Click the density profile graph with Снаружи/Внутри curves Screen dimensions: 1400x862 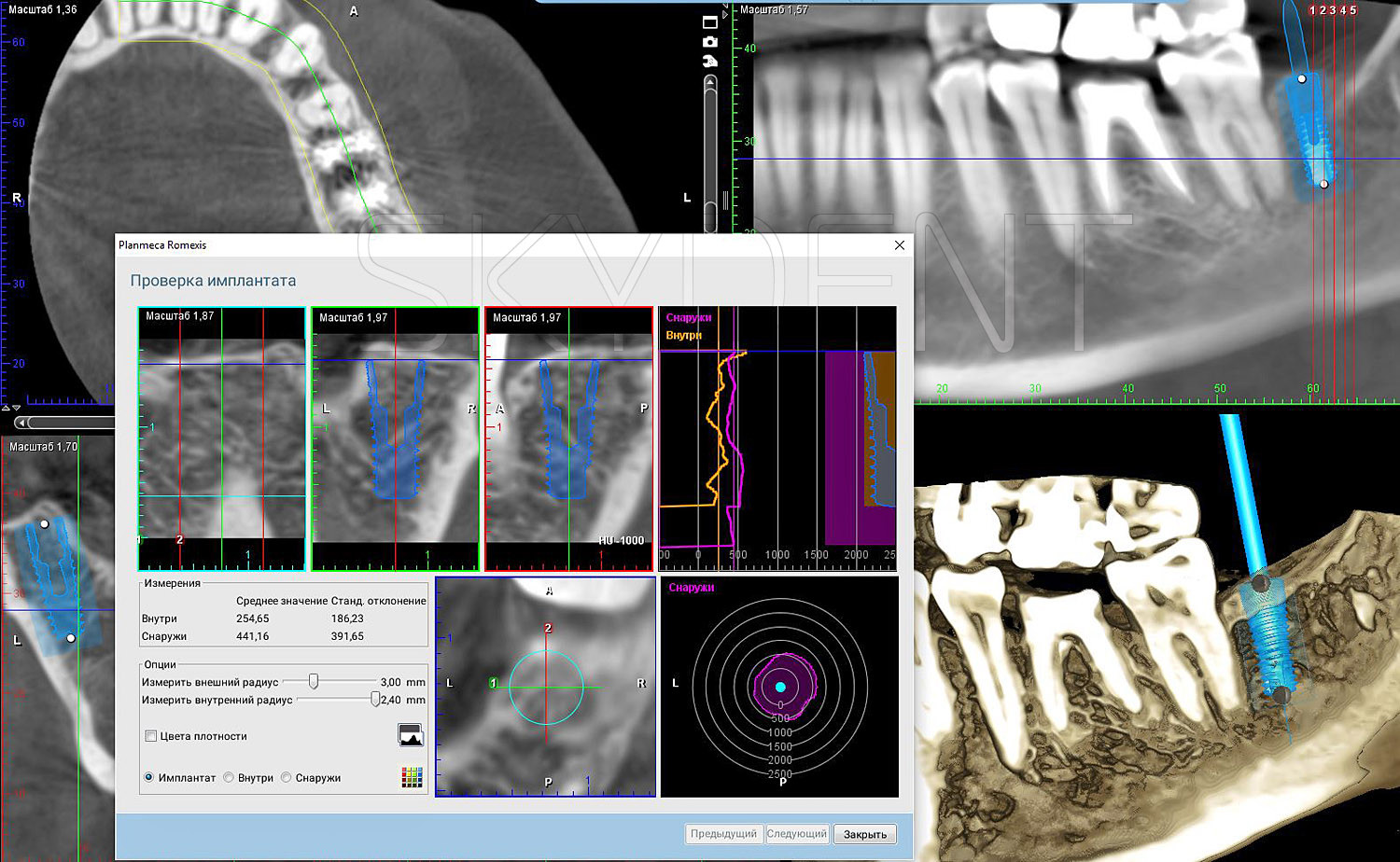[777, 438]
